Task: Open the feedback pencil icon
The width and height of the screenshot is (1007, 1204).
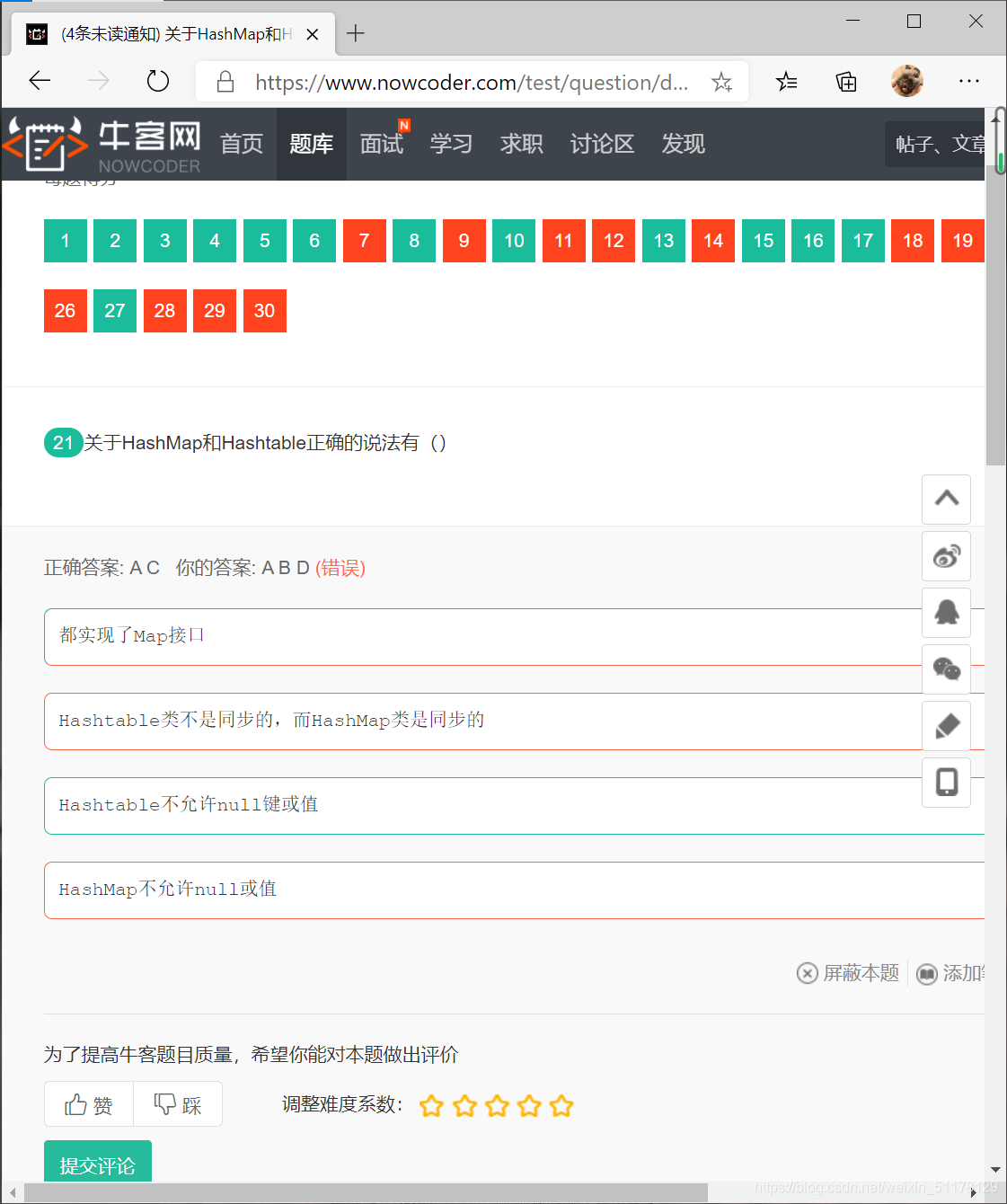Action: (x=947, y=726)
